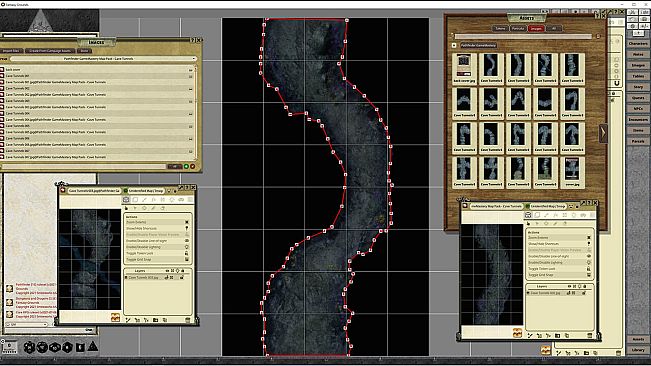Open Characters in the sidebar
Image resolution: width=651 pixels, height=366 pixels.
638,44
